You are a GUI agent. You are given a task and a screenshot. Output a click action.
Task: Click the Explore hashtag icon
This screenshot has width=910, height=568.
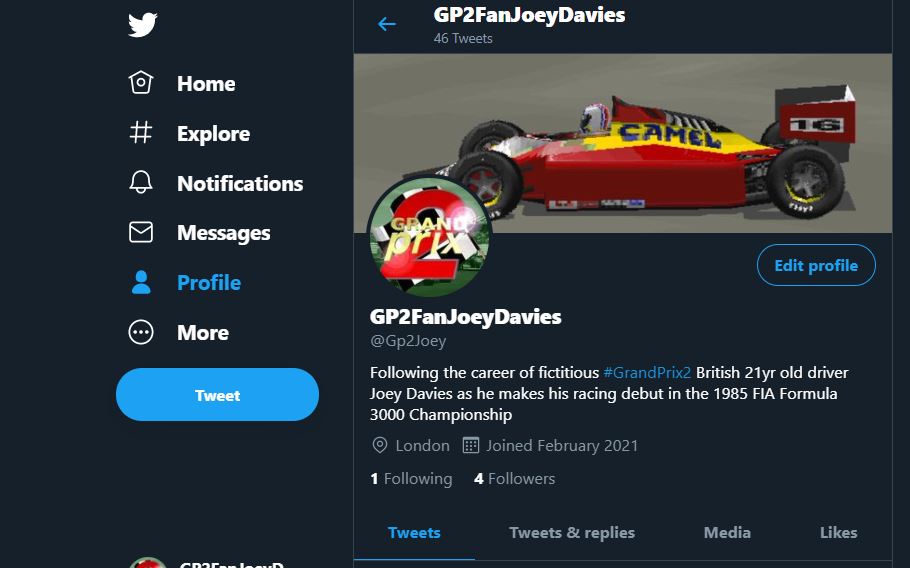[x=141, y=133]
